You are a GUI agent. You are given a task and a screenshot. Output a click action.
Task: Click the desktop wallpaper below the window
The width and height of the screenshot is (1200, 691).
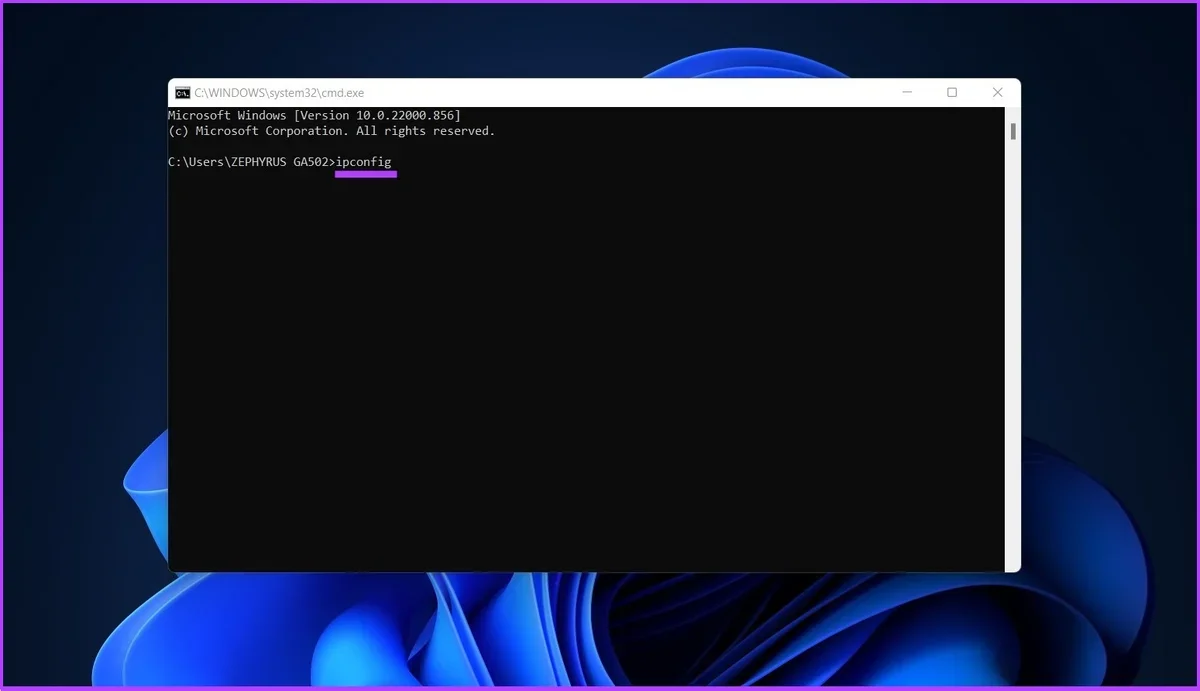(600, 630)
